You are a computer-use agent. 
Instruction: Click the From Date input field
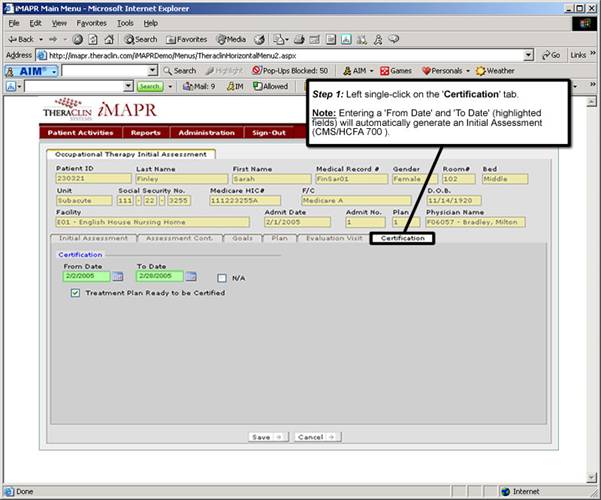(84, 276)
